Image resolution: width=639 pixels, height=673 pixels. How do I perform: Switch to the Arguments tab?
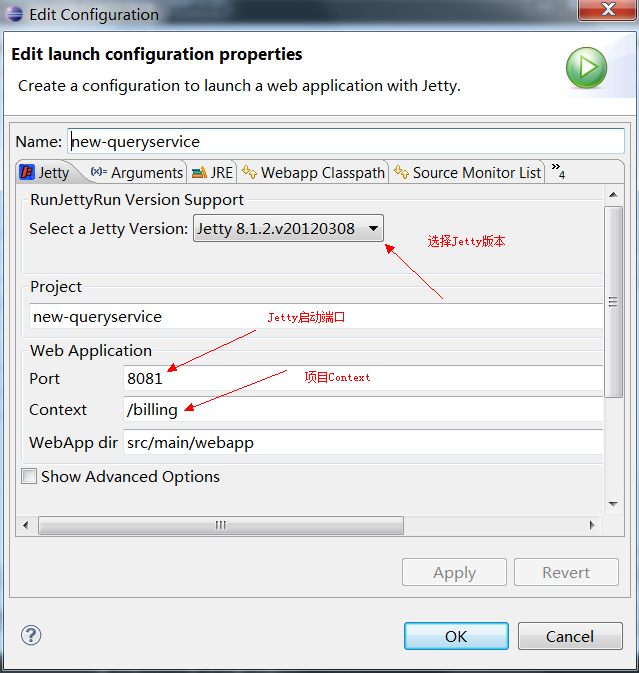pyautogui.click(x=138, y=173)
